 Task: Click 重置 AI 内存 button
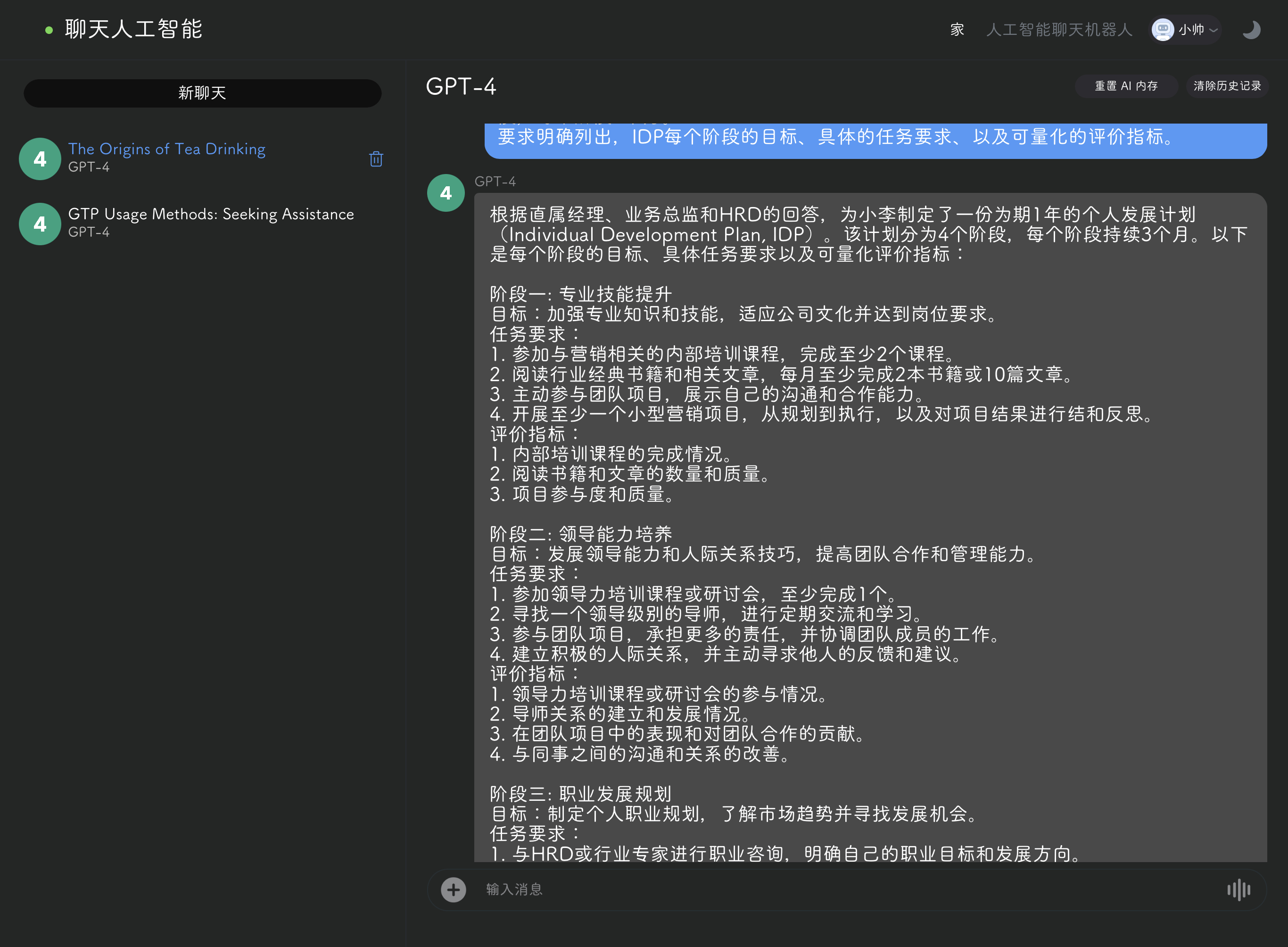point(1126,86)
